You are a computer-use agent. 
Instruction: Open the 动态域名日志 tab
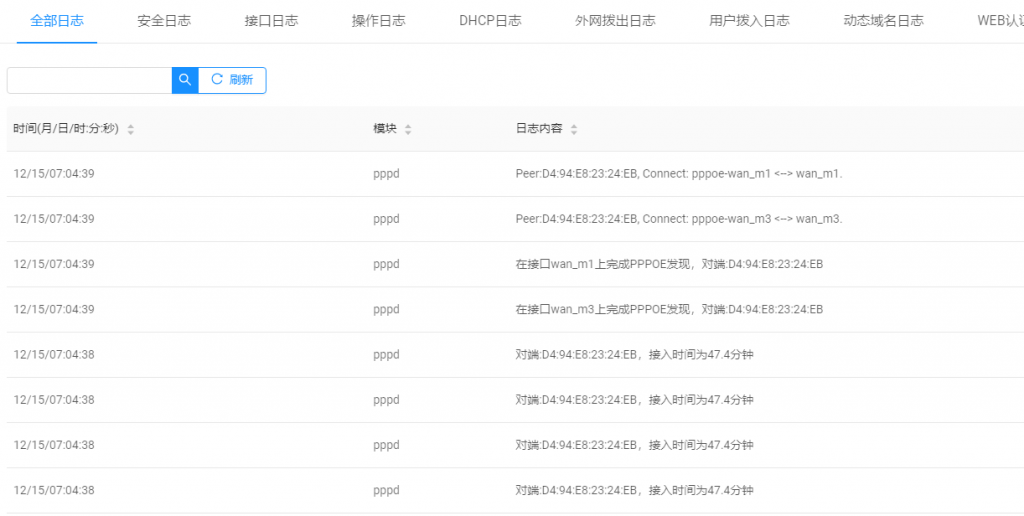883,20
